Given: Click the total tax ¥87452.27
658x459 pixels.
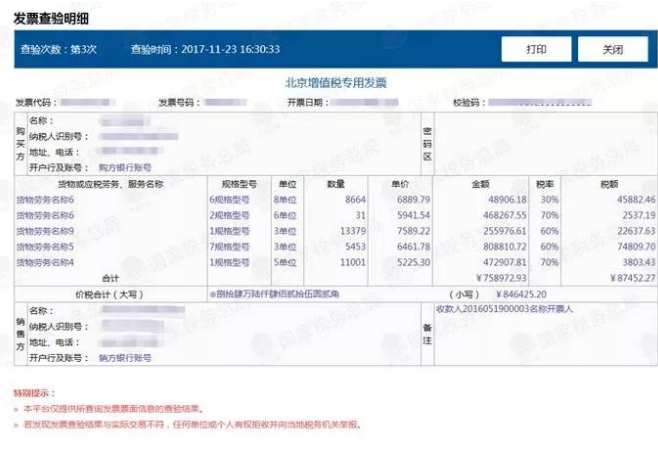Looking at the screenshot, I should (632, 278).
